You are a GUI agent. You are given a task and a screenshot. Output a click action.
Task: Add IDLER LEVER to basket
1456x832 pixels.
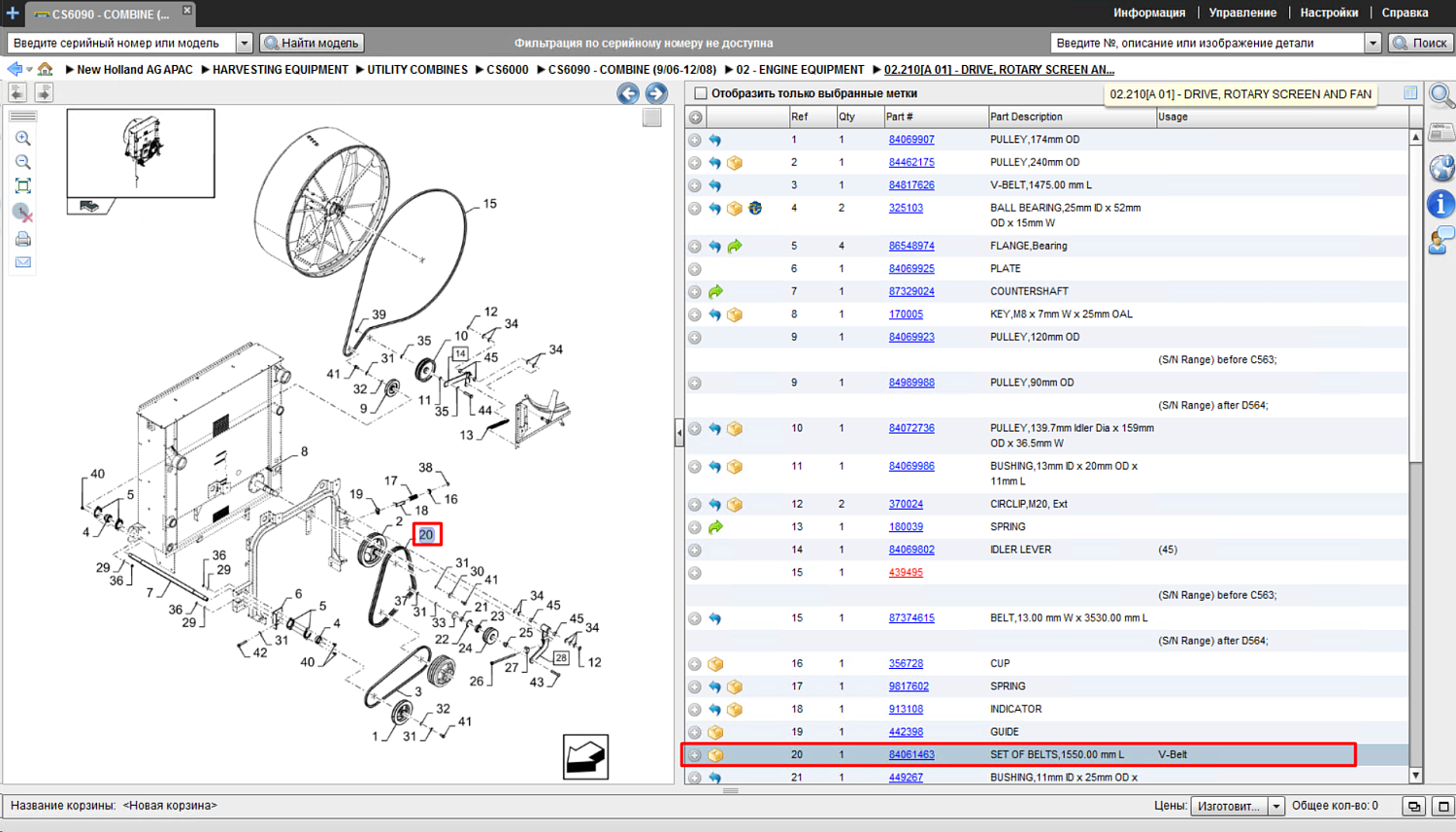(695, 550)
